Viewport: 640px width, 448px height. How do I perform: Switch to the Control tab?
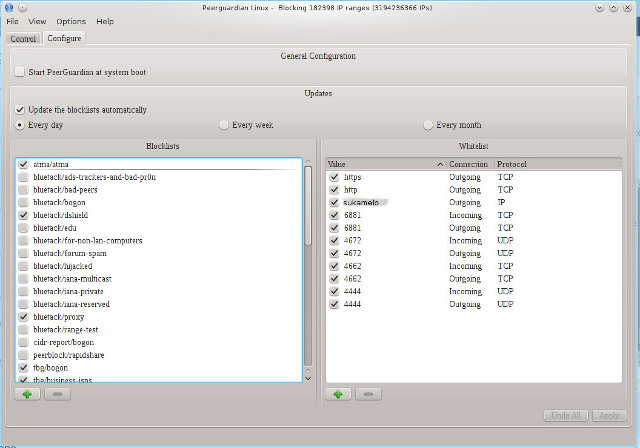point(22,38)
